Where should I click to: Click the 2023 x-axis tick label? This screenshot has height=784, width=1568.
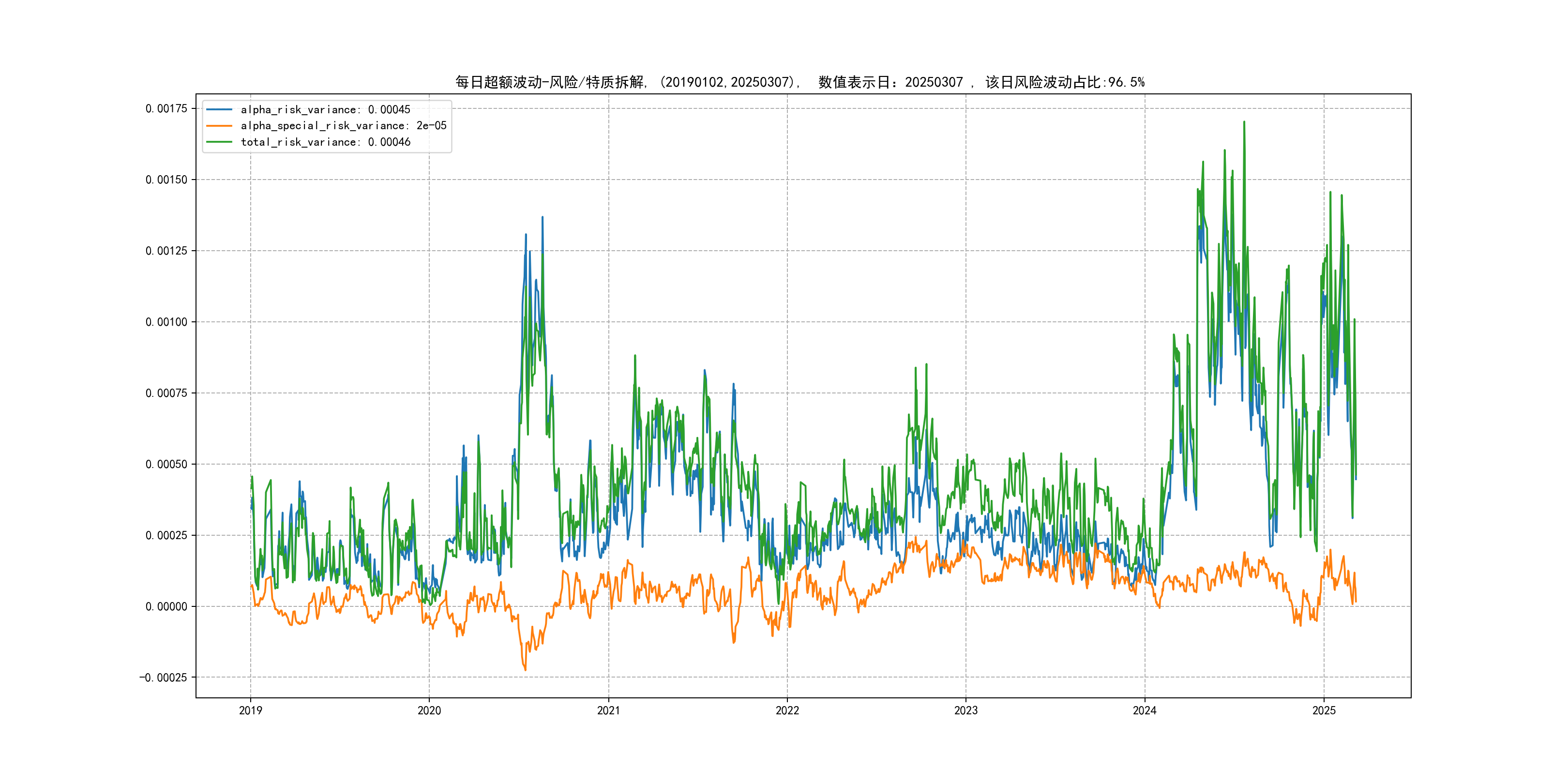[965, 711]
